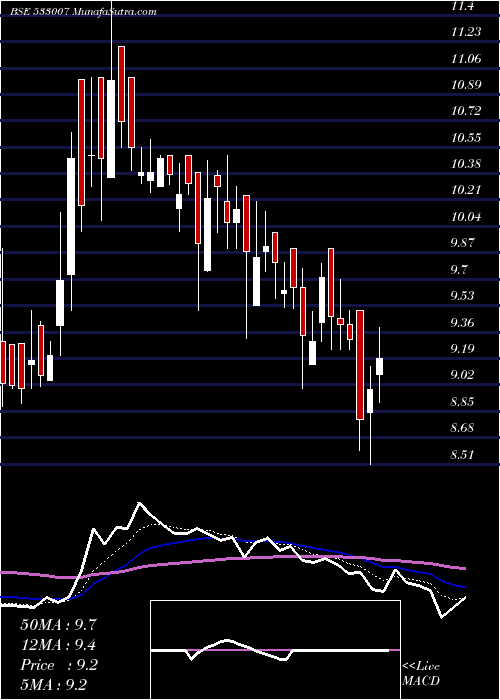This screenshot has height=700, width=500.
Task: Click the 10.21 price axis label
Action: click(466, 190)
